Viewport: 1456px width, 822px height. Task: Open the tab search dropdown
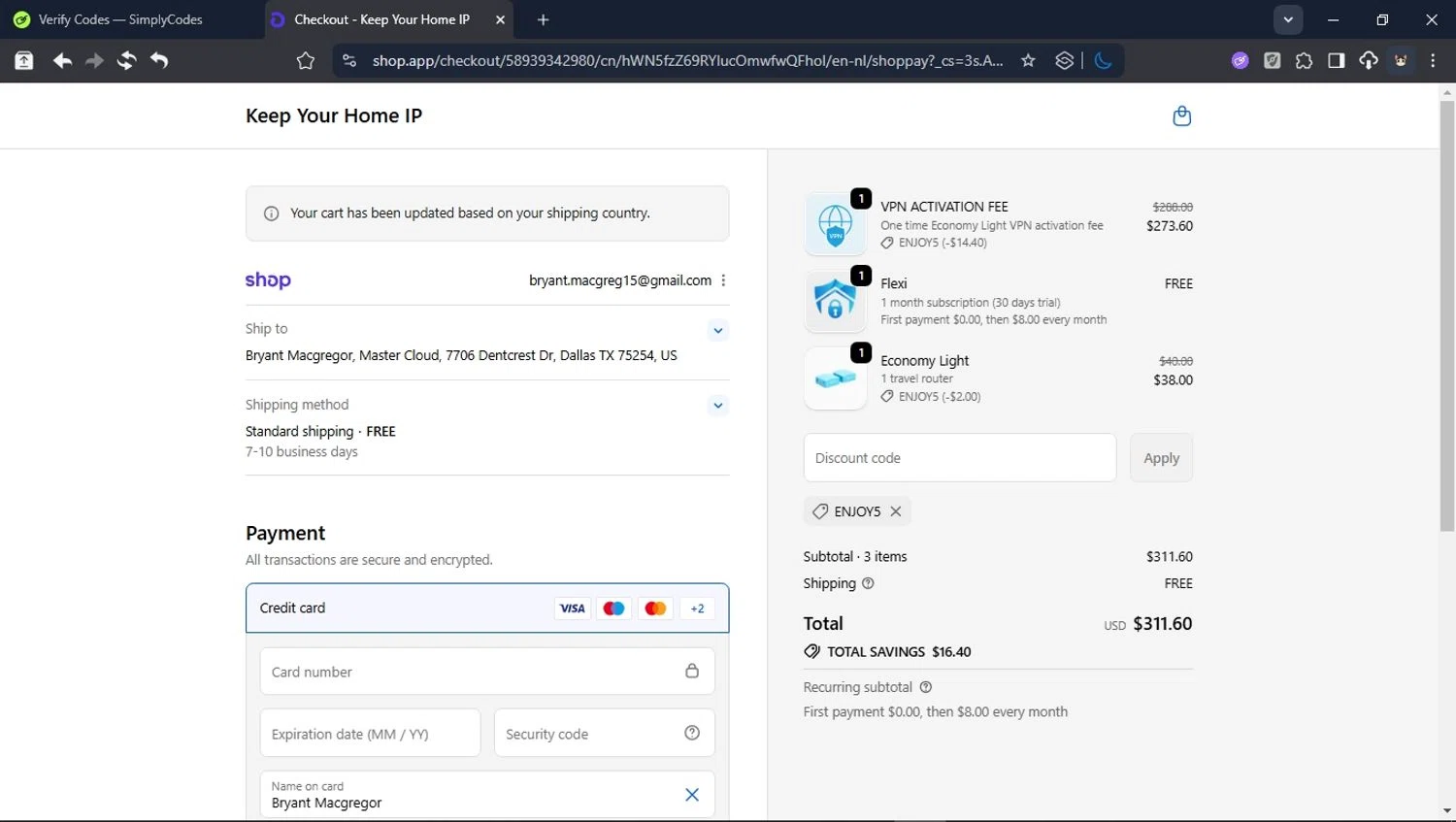[1288, 19]
